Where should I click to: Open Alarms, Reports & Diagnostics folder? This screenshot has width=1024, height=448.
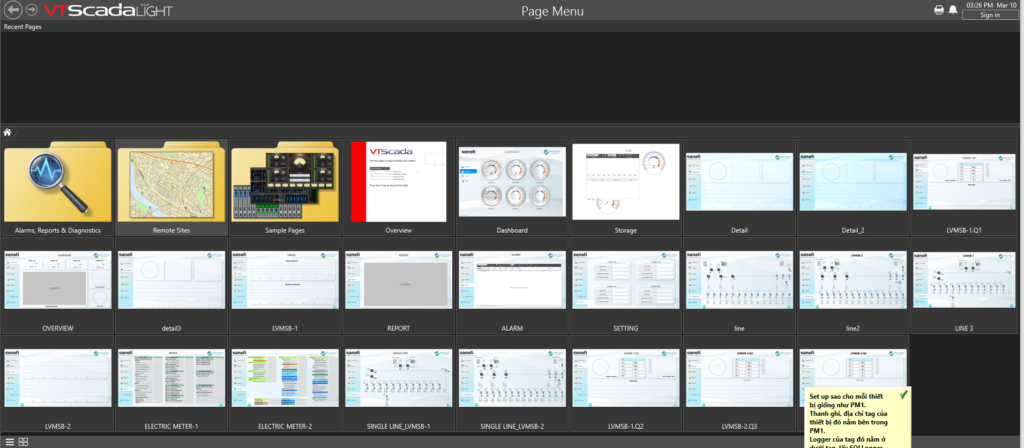tap(58, 186)
